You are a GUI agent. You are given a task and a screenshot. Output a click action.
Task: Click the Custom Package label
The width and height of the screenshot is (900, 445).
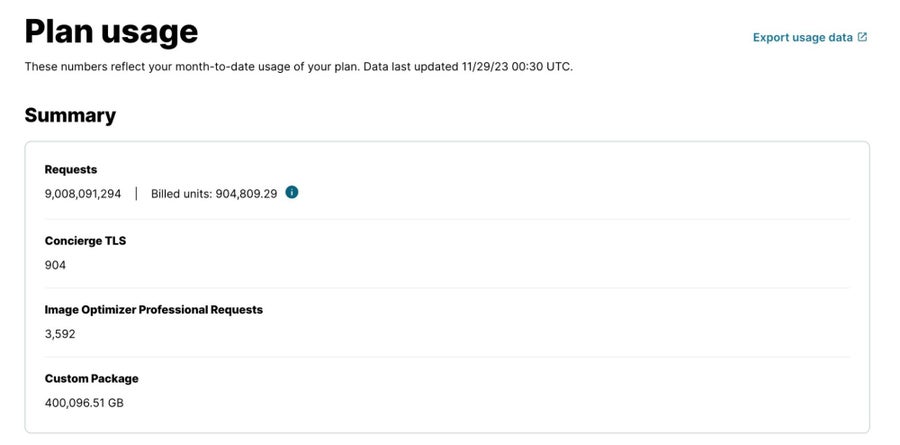point(92,378)
